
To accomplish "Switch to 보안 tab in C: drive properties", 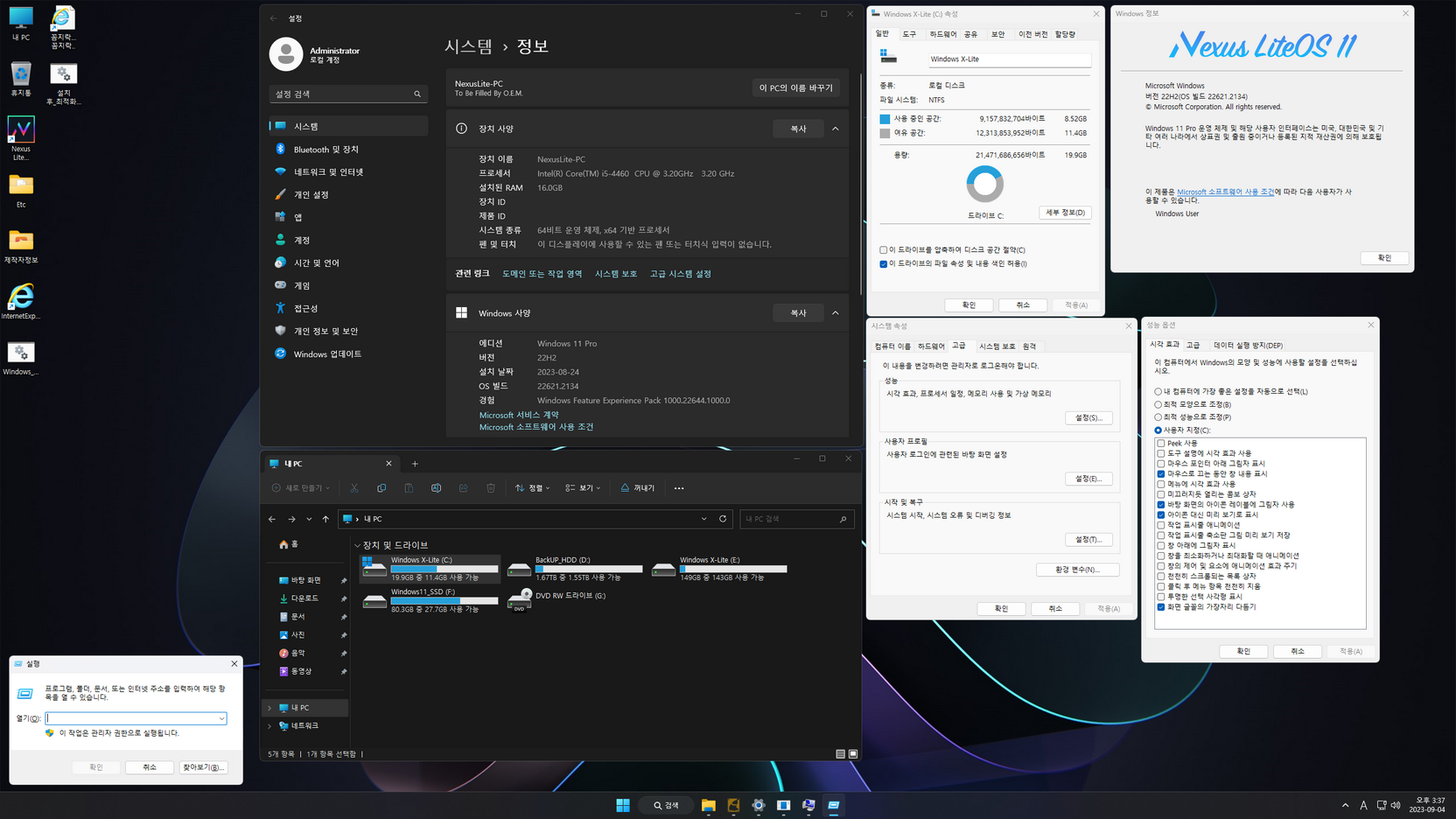I will point(997,34).
